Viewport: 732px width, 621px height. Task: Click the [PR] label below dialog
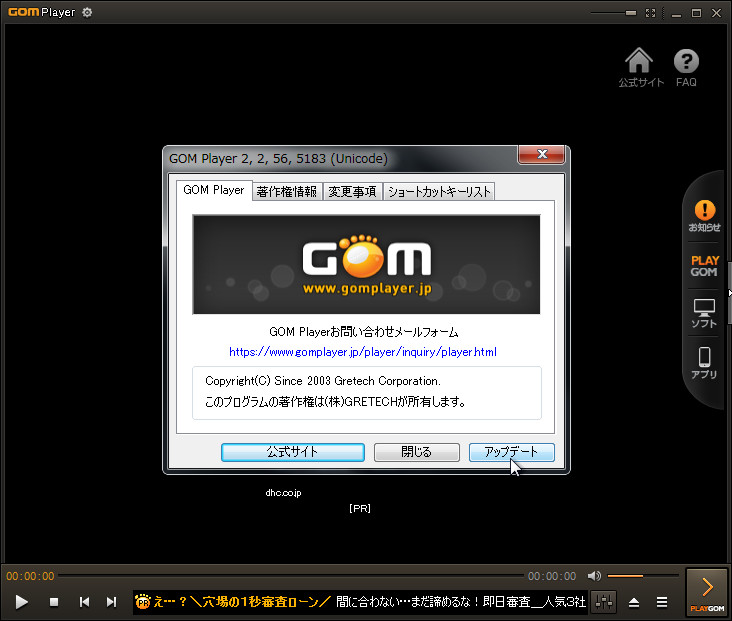(x=359, y=508)
